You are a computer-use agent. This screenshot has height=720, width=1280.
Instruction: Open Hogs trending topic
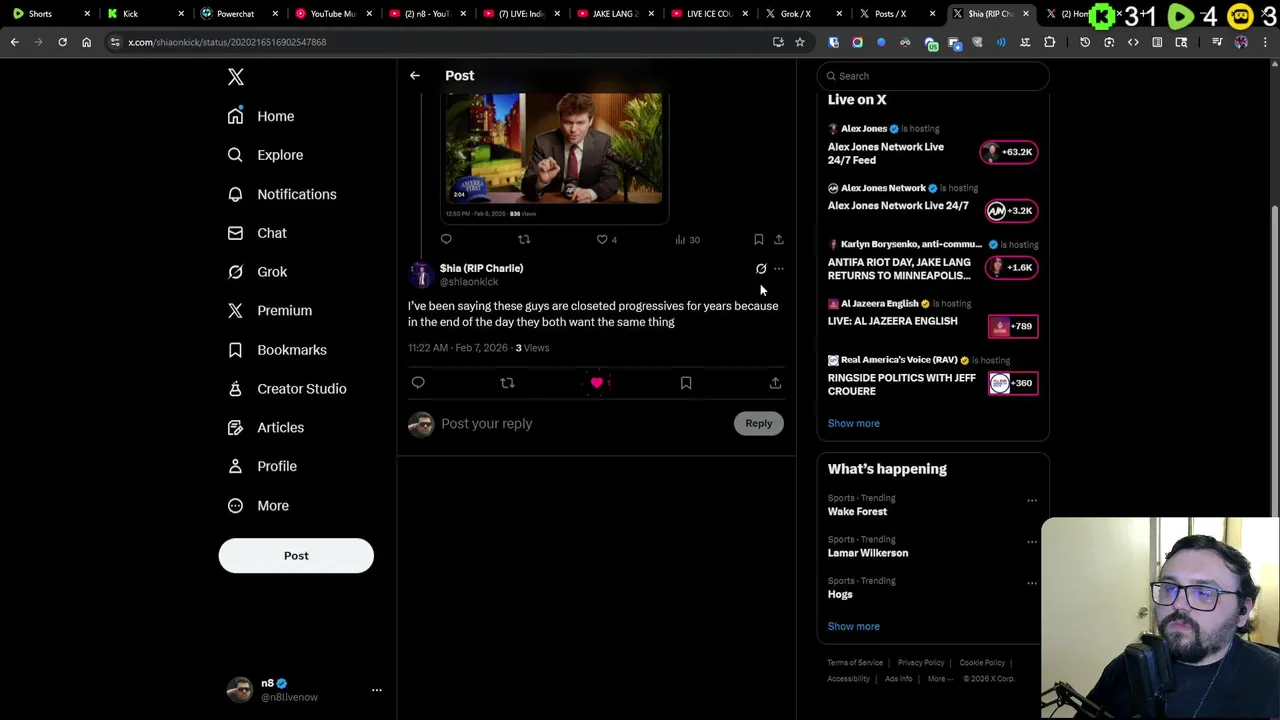[840, 594]
